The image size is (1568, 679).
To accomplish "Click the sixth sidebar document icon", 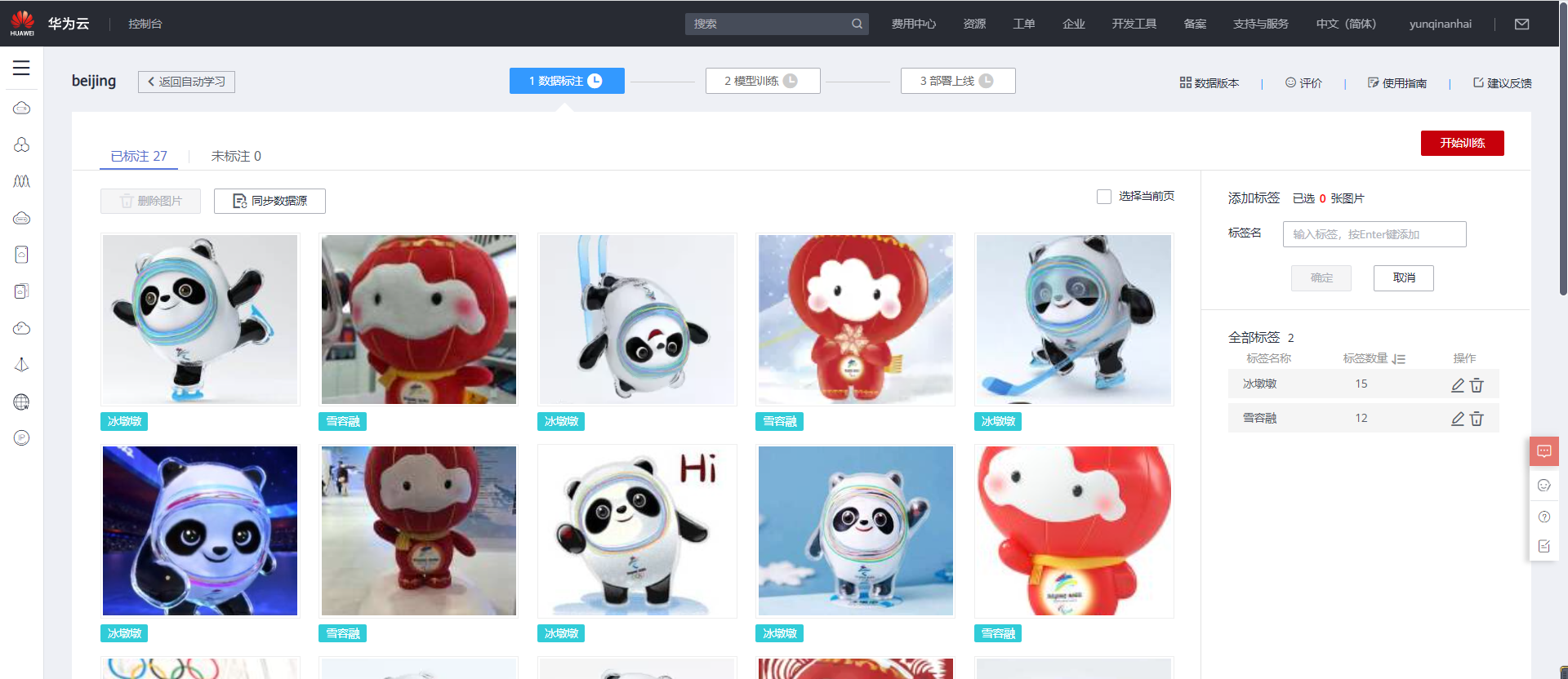I will pyautogui.click(x=22, y=291).
